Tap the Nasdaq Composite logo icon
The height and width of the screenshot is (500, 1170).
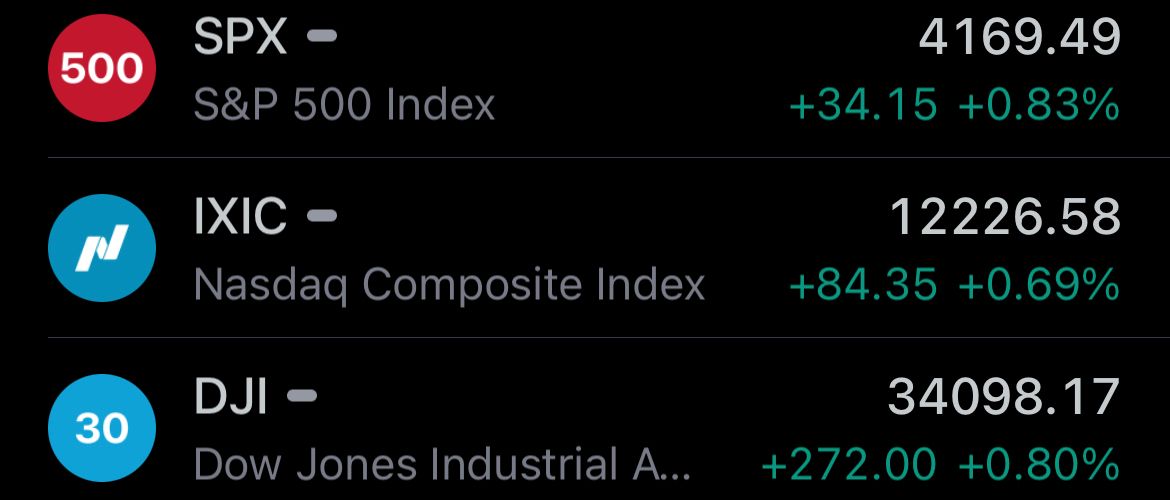(x=101, y=248)
